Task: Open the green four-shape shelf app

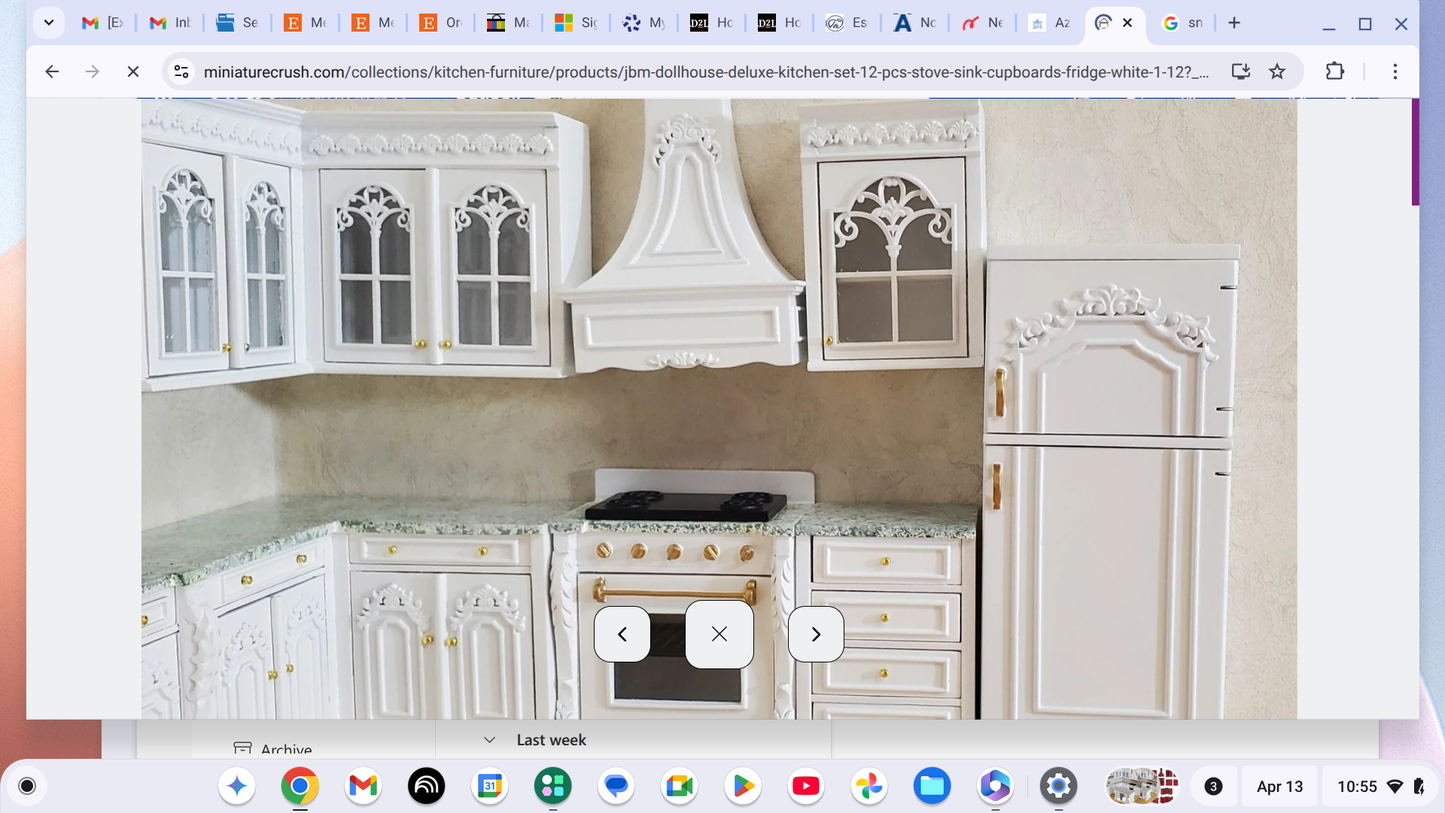Action: click(553, 786)
